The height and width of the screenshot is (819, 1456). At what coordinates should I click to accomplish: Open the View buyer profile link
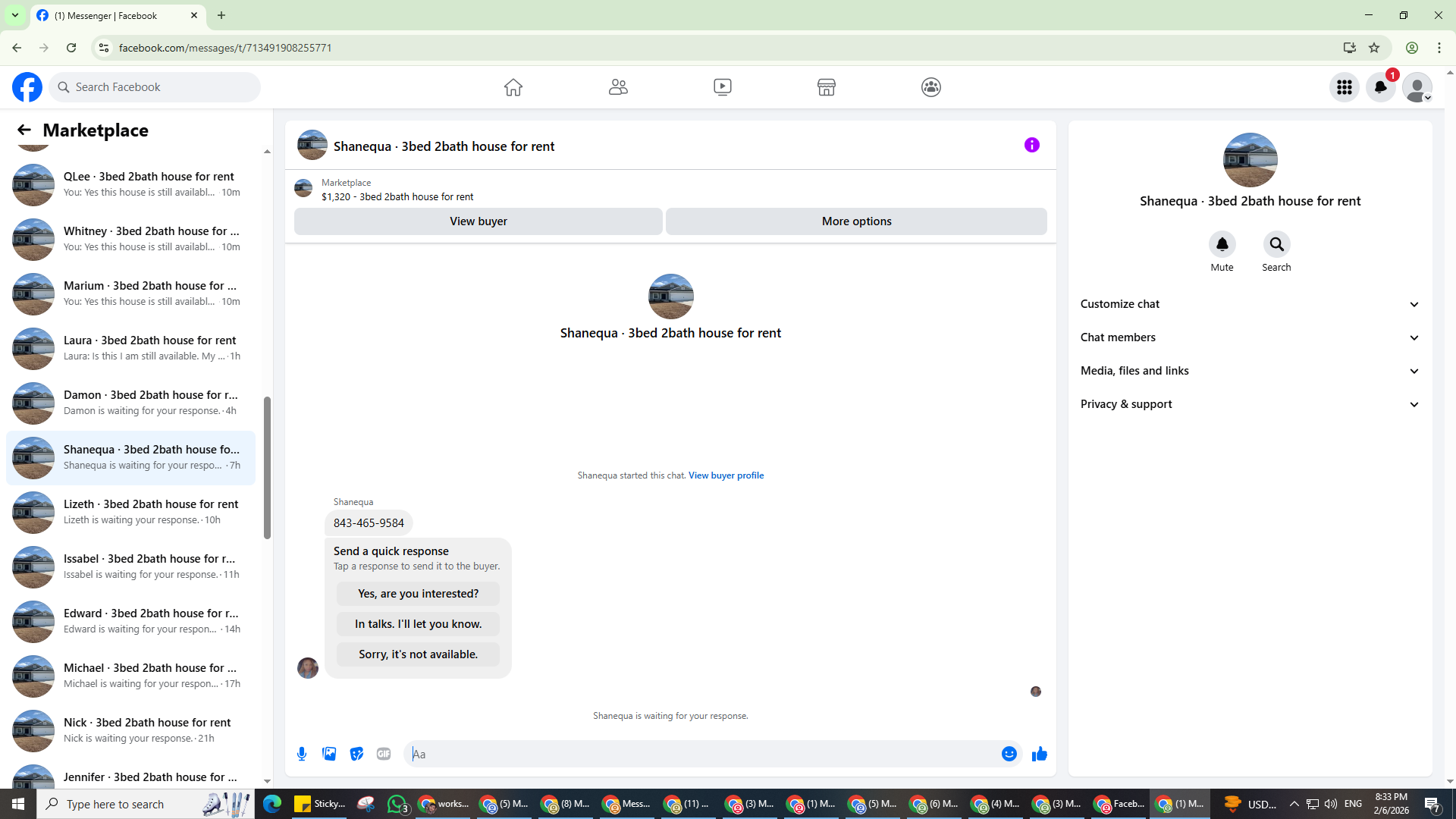coord(726,475)
